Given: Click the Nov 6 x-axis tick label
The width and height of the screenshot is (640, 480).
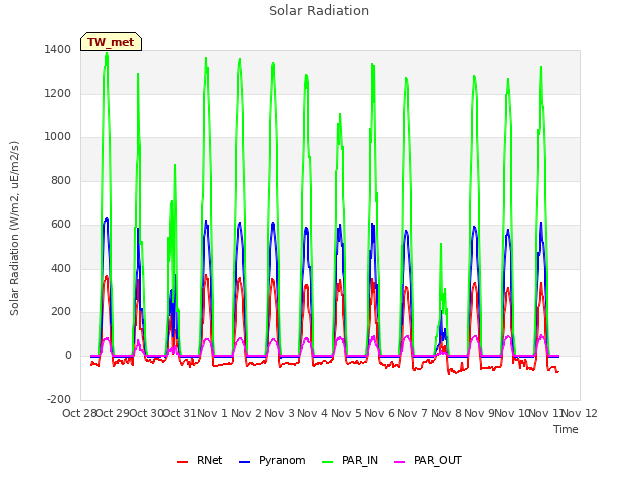Looking at the screenshot, I should click(380, 413).
